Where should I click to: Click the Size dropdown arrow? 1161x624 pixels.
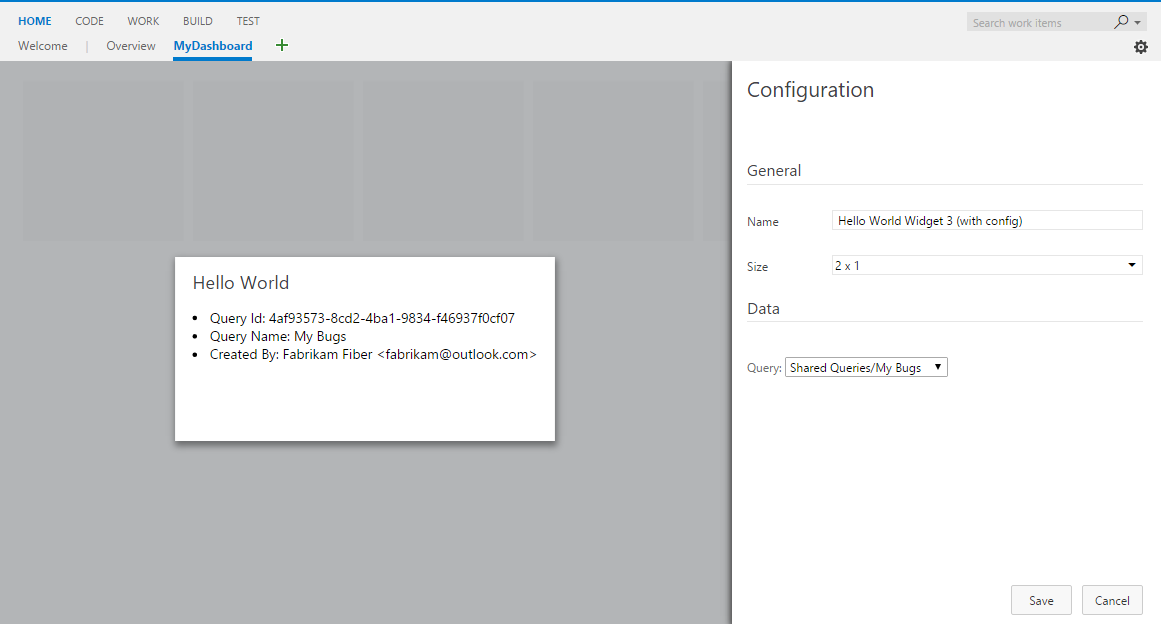pyautogui.click(x=1131, y=264)
